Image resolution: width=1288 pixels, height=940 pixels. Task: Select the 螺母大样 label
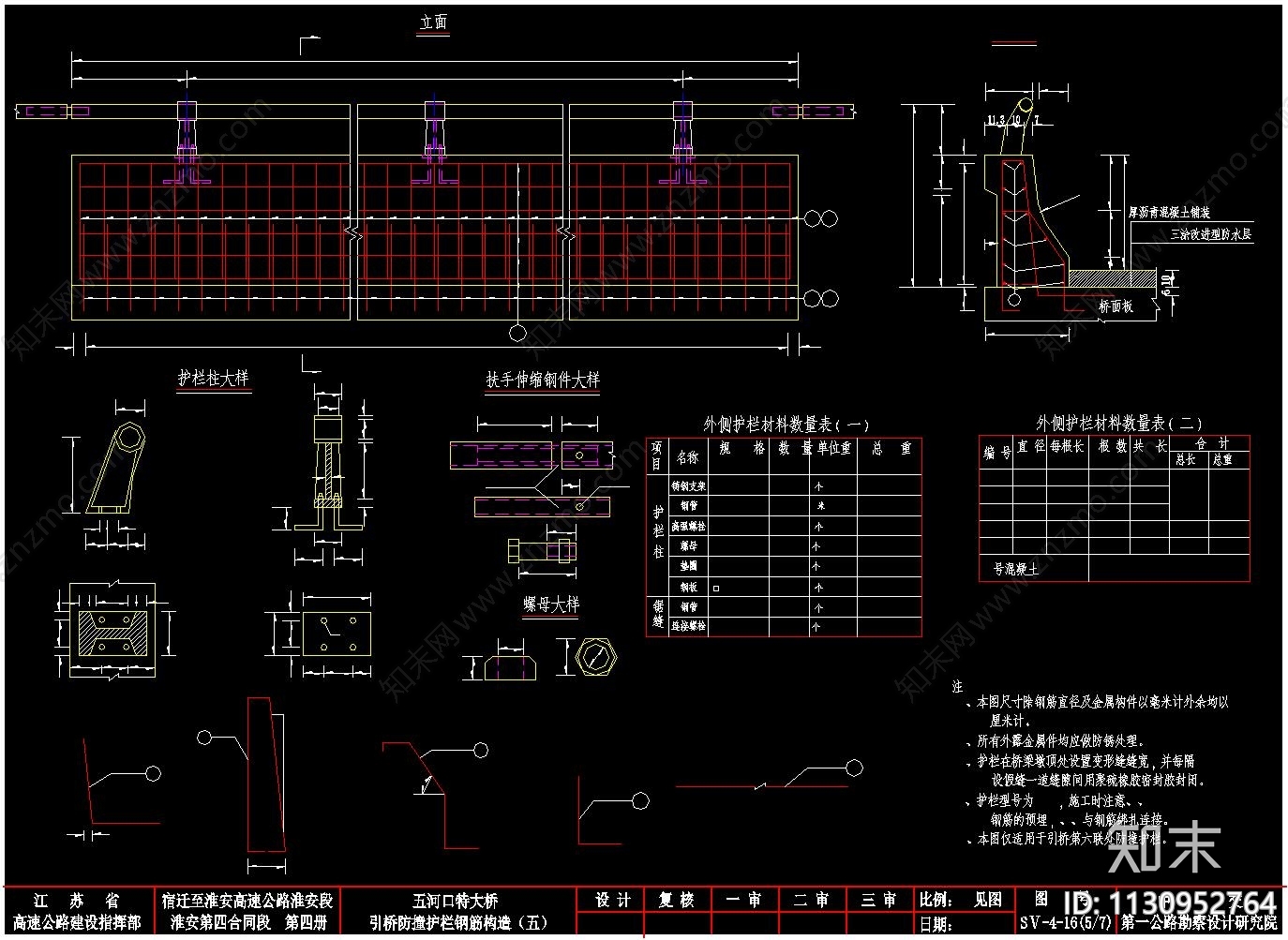pyautogui.click(x=551, y=605)
